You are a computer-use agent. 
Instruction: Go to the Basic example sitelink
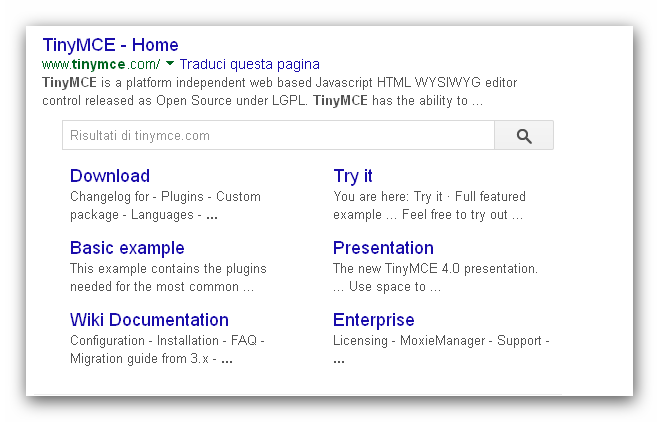127,248
